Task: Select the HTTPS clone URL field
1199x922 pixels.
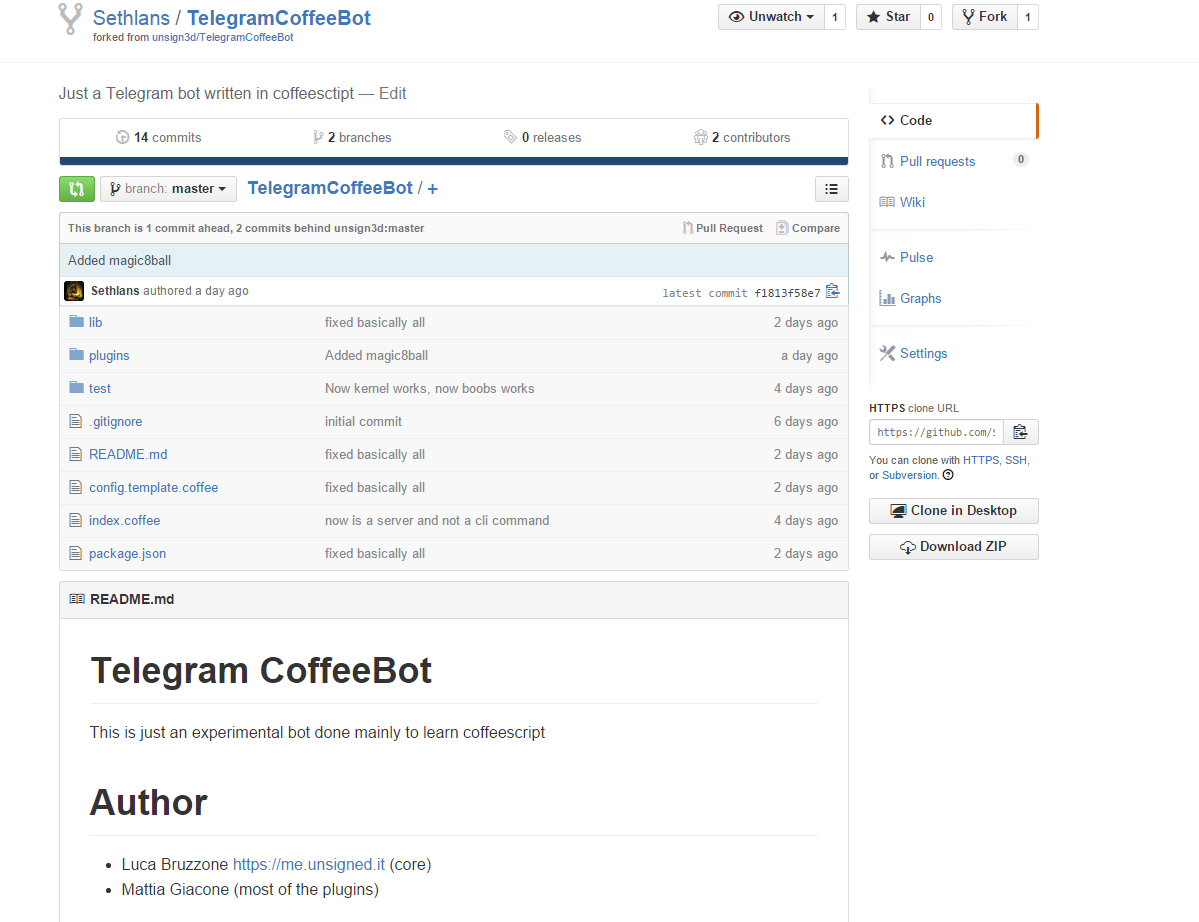Action: [936, 432]
